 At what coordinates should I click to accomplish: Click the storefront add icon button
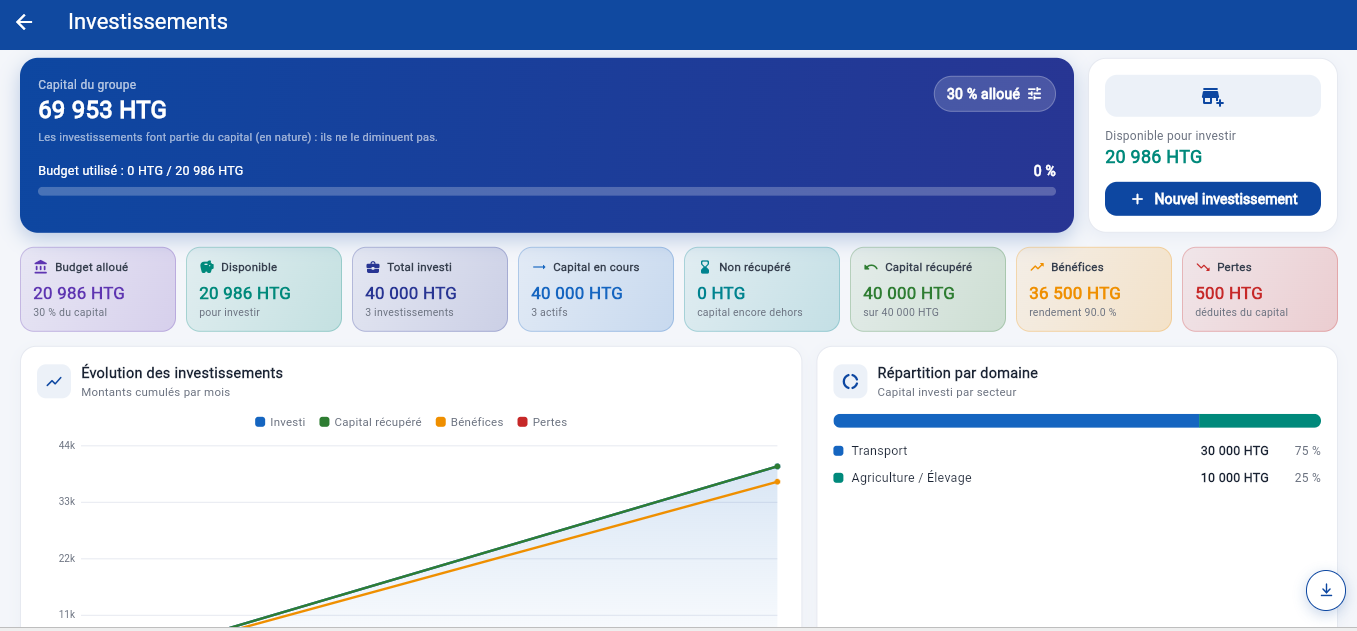coord(1213,96)
